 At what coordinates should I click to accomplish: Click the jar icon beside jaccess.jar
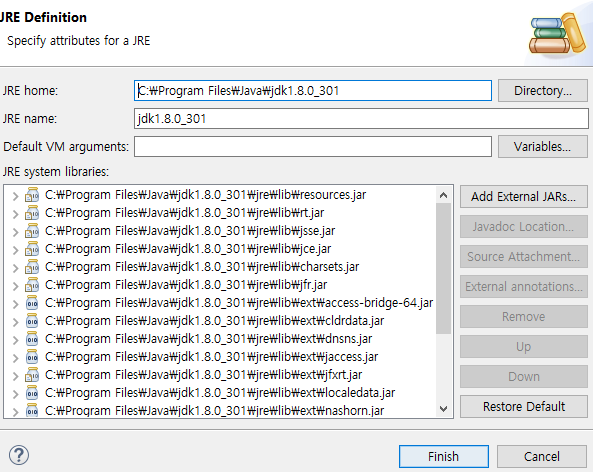coord(32,357)
